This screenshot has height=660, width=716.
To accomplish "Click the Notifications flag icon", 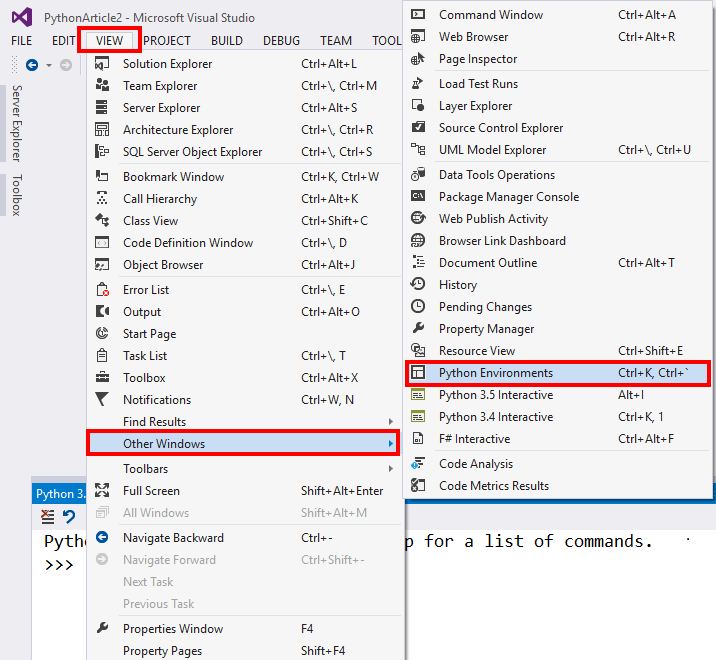I will click(x=102, y=399).
